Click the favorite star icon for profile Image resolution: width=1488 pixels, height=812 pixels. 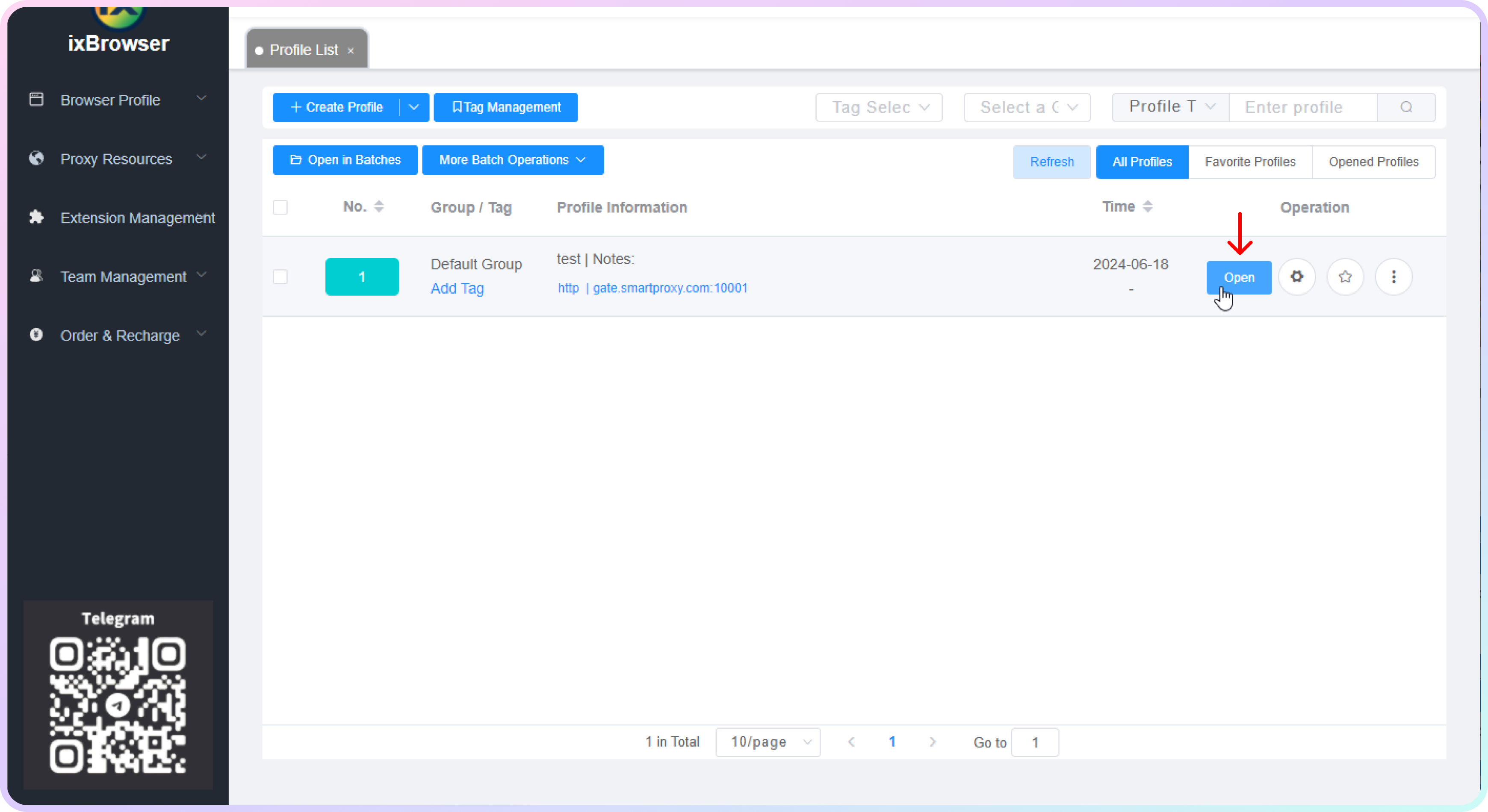(1345, 277)
